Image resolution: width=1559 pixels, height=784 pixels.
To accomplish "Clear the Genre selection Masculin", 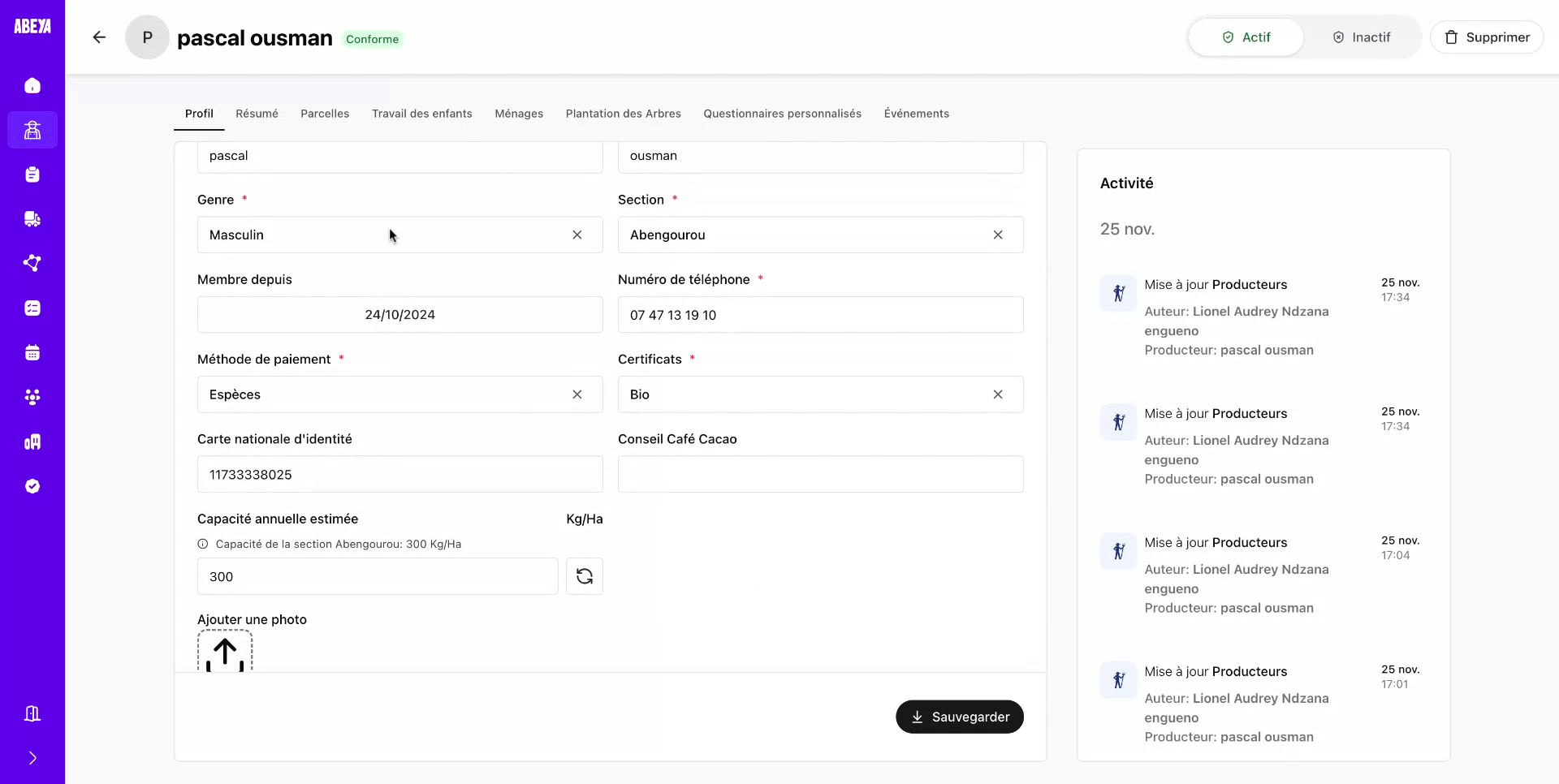I will point(577,235).
